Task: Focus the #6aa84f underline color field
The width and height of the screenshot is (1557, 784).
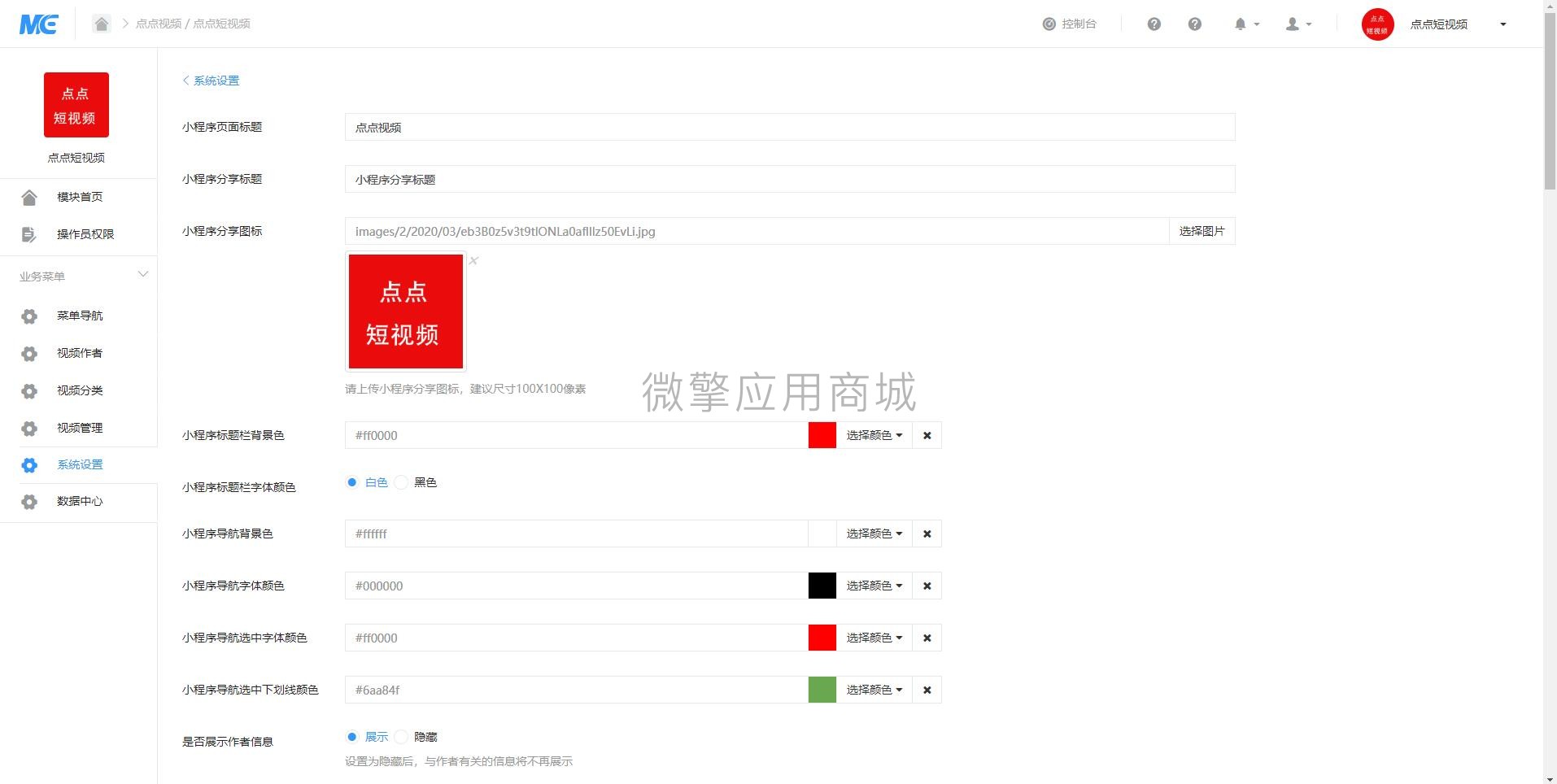Action: tap(577, 690)
